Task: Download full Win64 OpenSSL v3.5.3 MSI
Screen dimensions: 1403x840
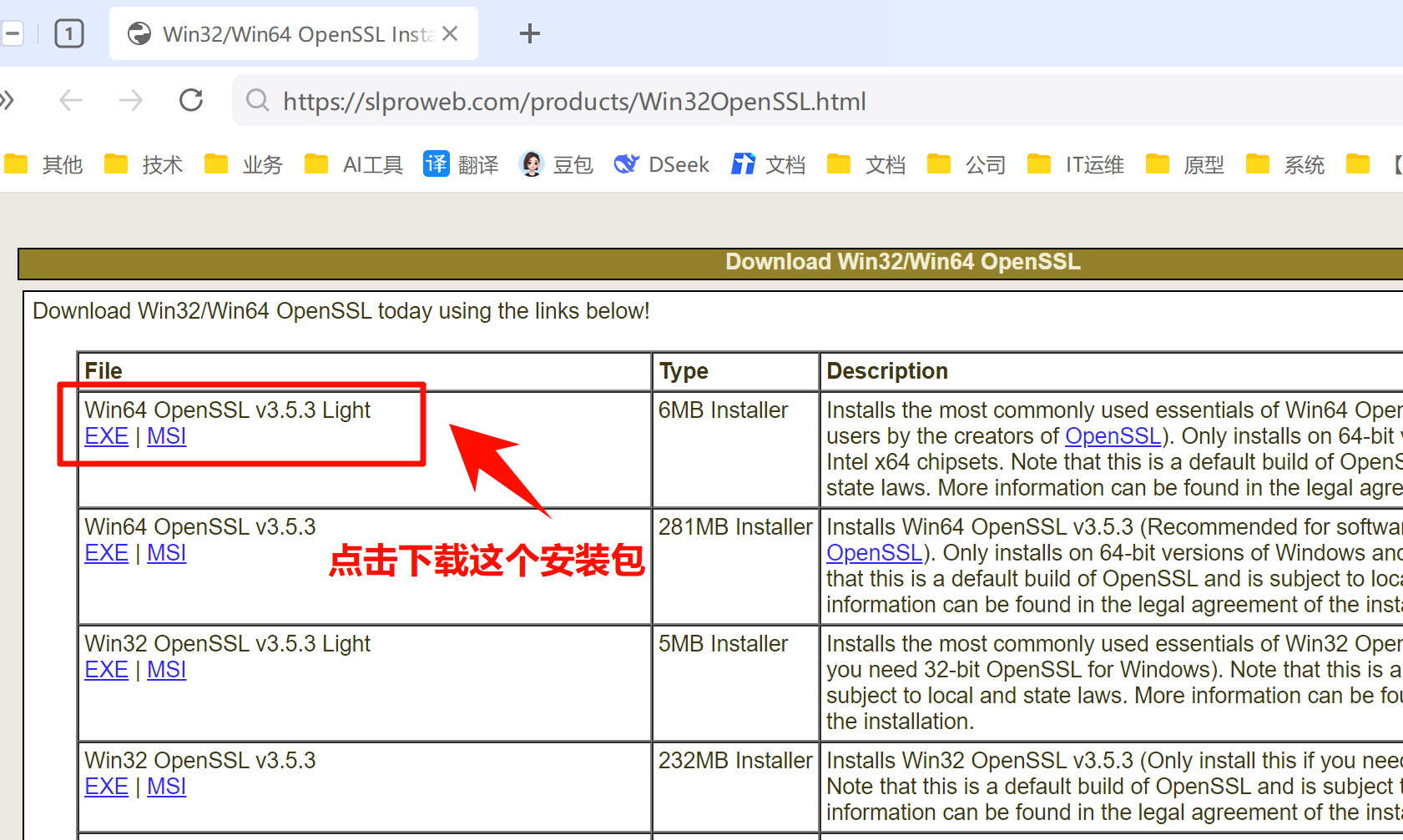Action: 166,553
